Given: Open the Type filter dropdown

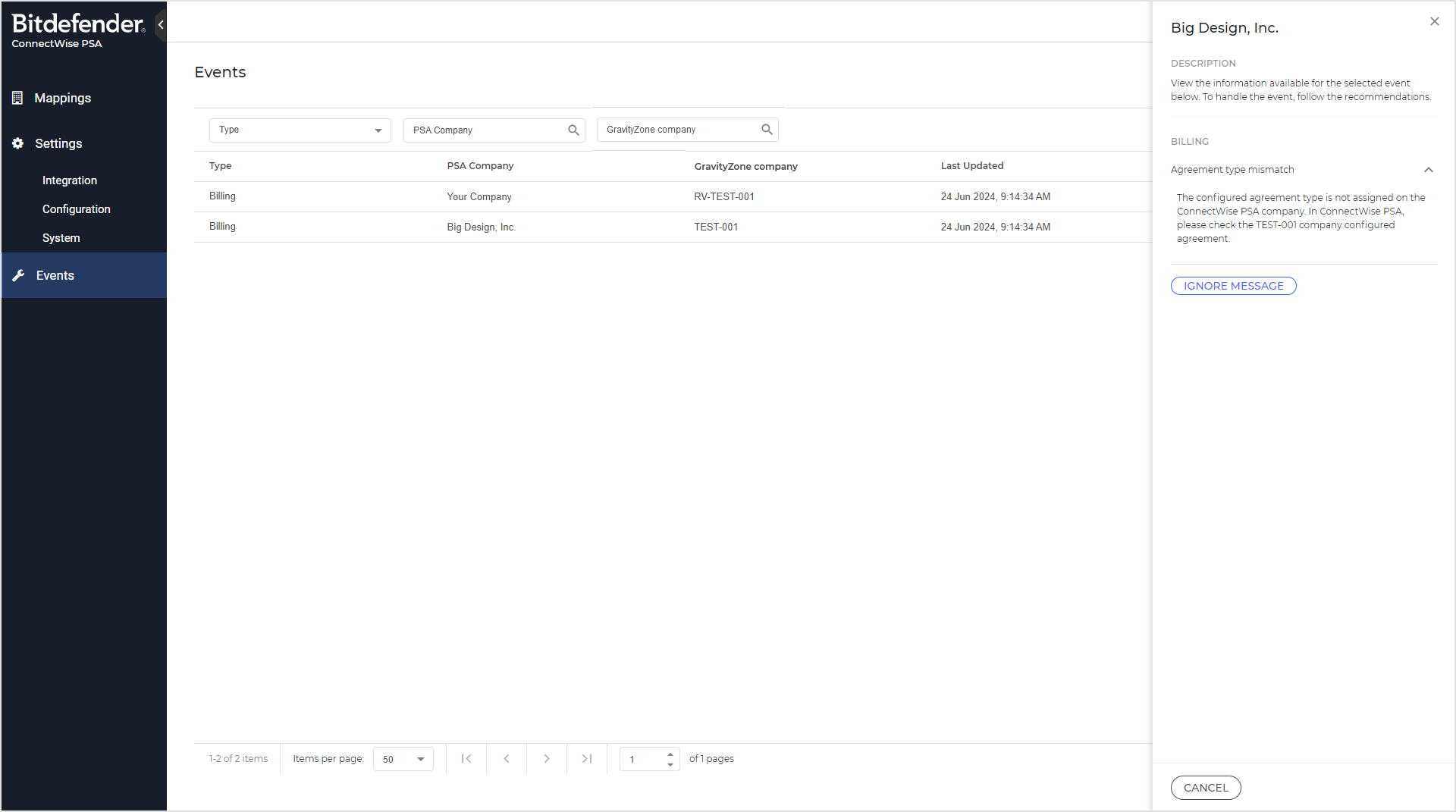Looking at the screenshot, I should pos(300,130).
